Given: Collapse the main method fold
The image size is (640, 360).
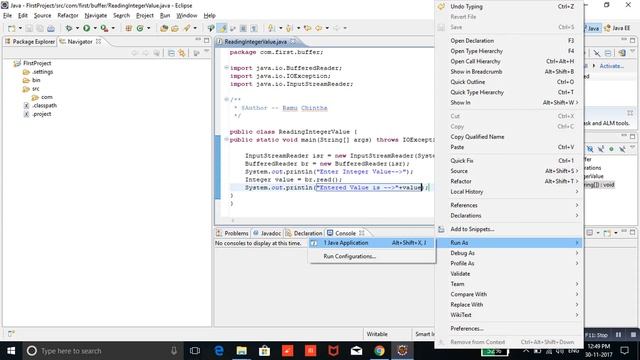Looking at the screenshot, I should pos(226,140).
